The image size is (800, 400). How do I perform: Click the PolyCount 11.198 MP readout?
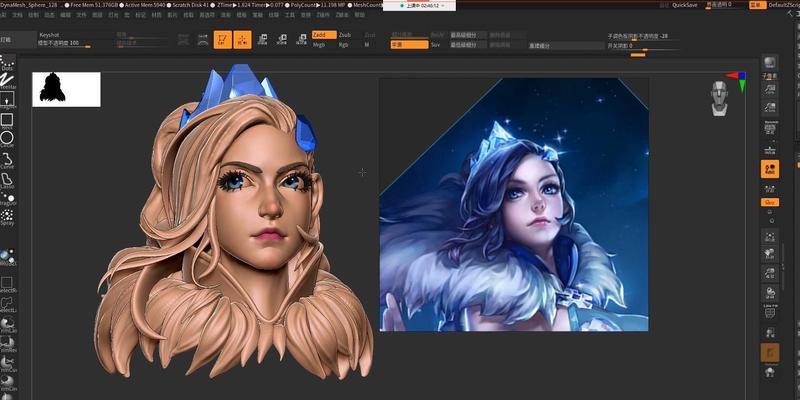(x=319, y=5)
